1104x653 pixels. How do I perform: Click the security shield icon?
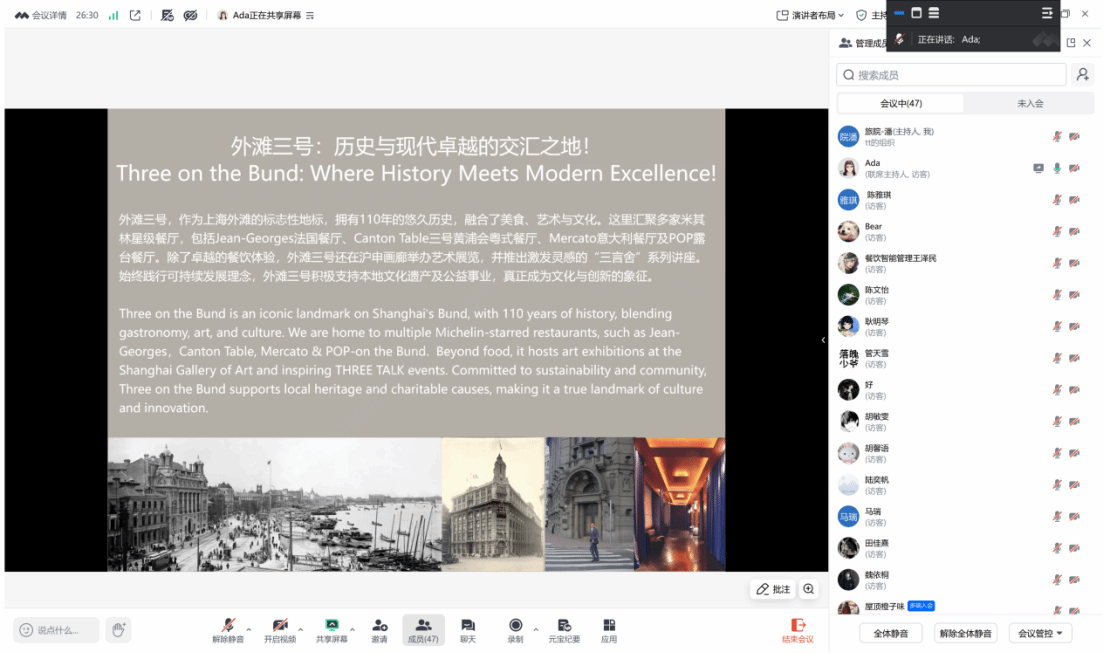(861, 15)
